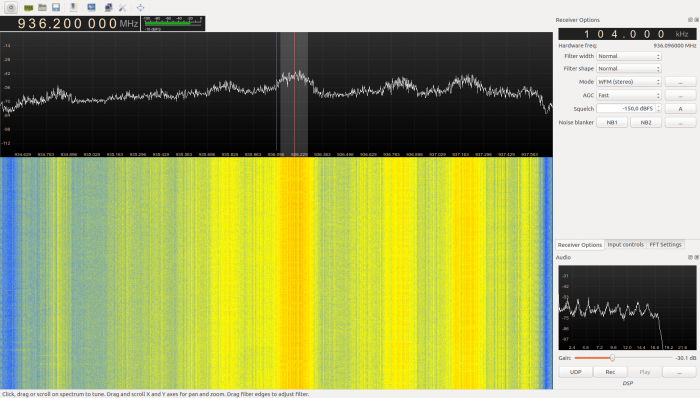This screenshot has width=700, height=398.
Task: Open the remote control settings network icon
Action: click(x=108, y=8)
